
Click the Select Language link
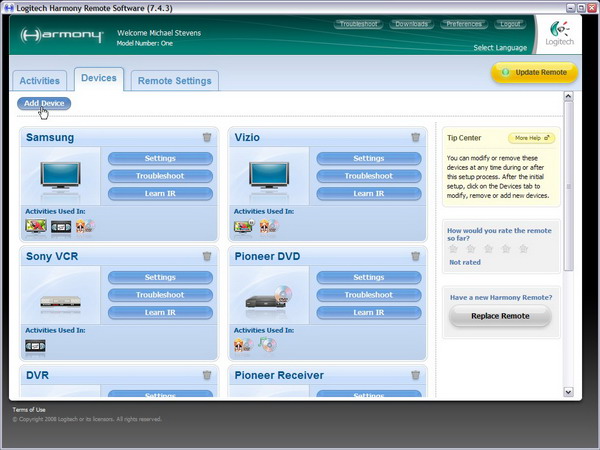(500, 48)
